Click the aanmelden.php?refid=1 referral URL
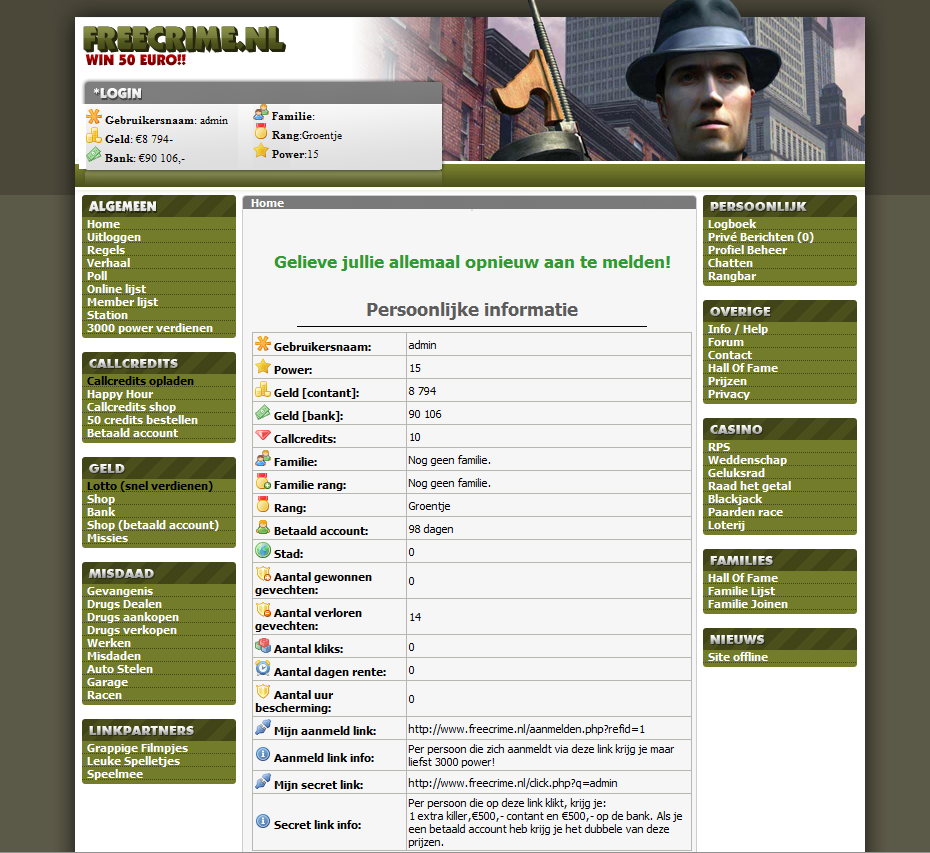 click(x=526, y=729)
